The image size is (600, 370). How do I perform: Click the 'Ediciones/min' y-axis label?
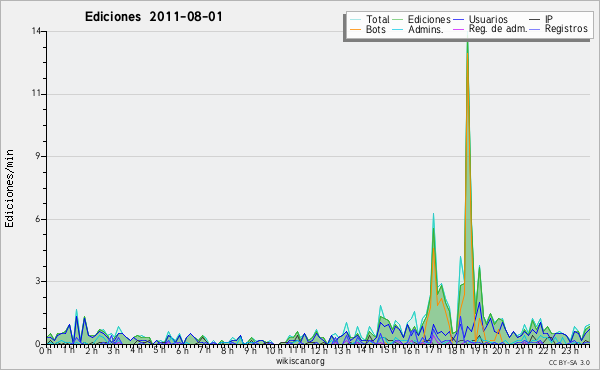[x=9, y=188]
